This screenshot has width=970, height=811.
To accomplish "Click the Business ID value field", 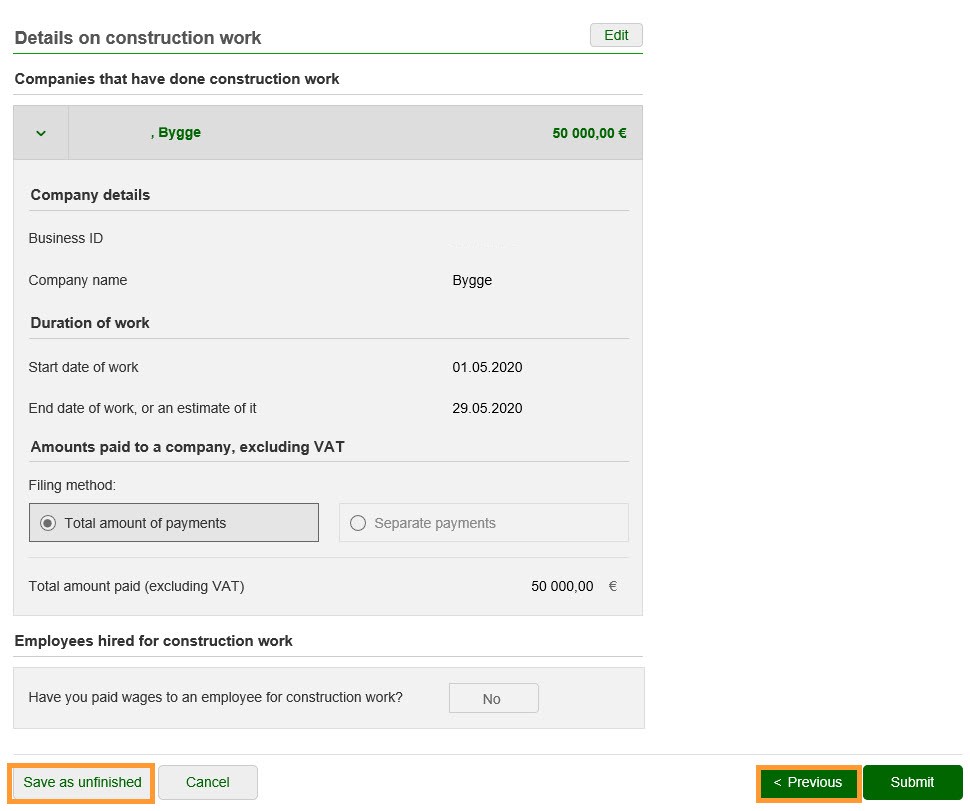I will [480, 239].
